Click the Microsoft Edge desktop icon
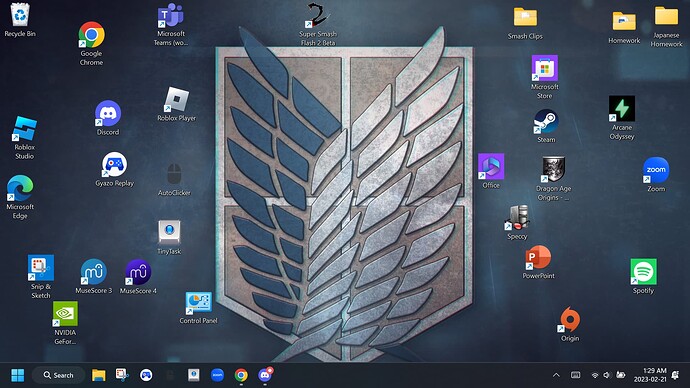The width and height of the screenshot is (690, 388). pos(20,197)
